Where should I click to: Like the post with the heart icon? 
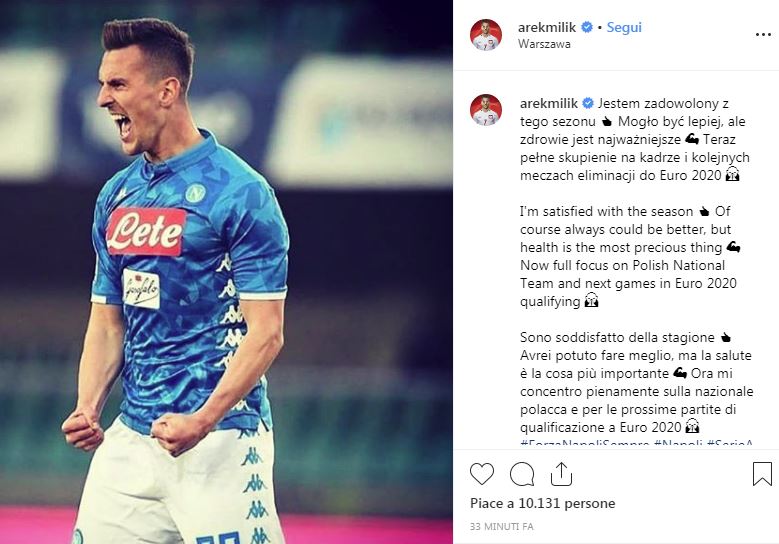click(x=482, y=474)
